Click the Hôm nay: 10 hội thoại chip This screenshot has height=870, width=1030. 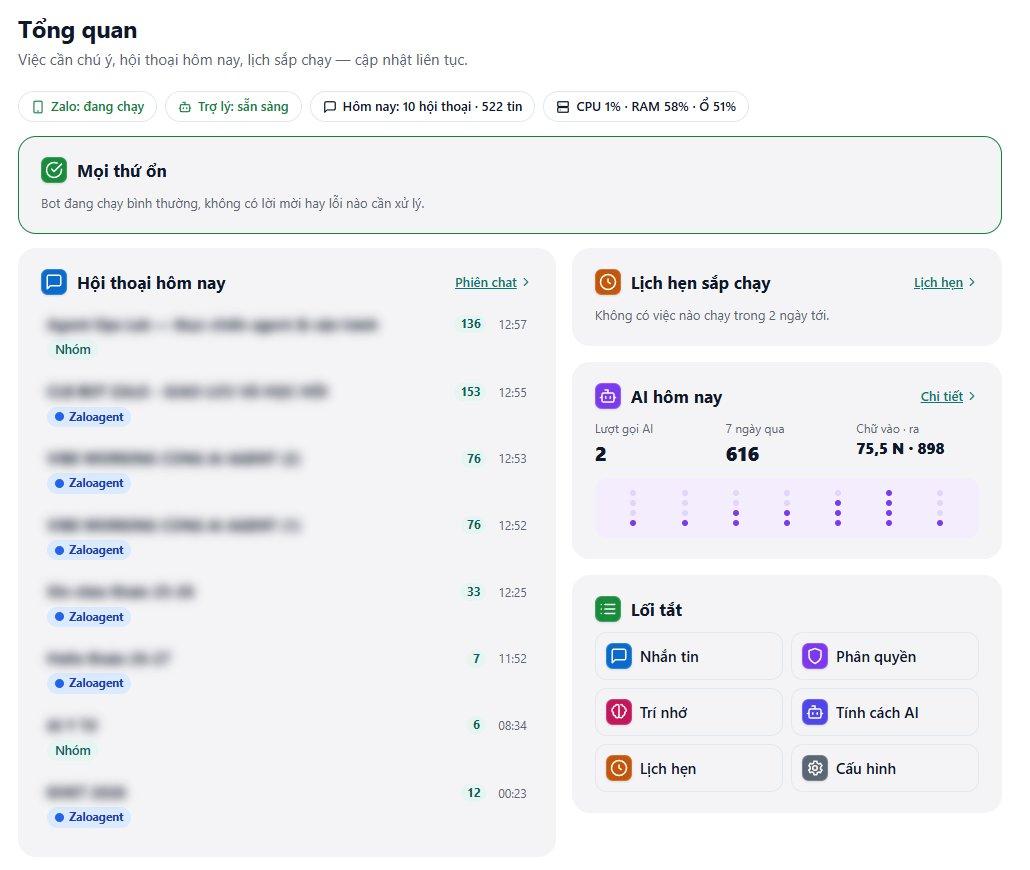tap(422, 106)
